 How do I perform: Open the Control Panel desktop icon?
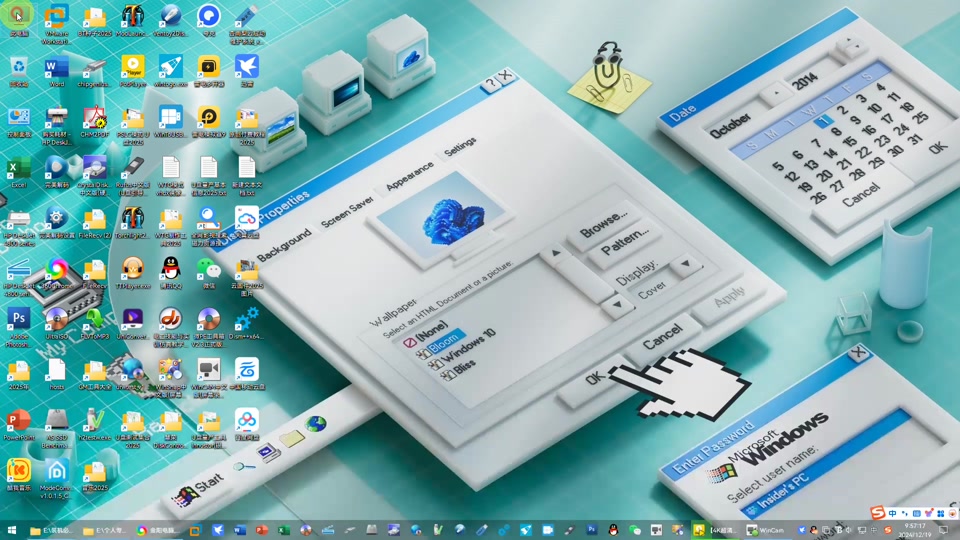tap(18, 122)
